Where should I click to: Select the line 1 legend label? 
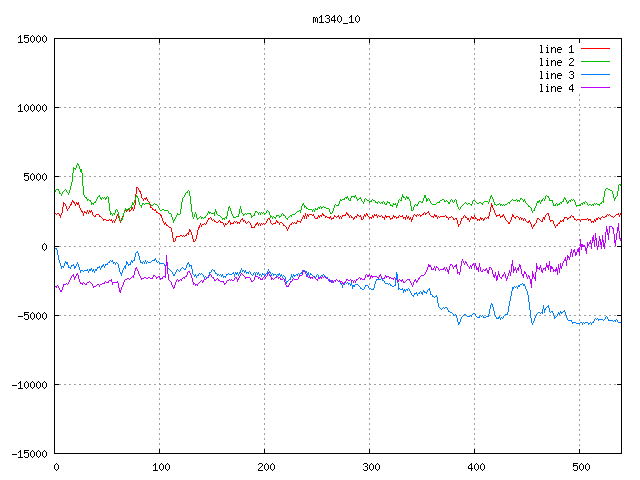coord(557,49)
